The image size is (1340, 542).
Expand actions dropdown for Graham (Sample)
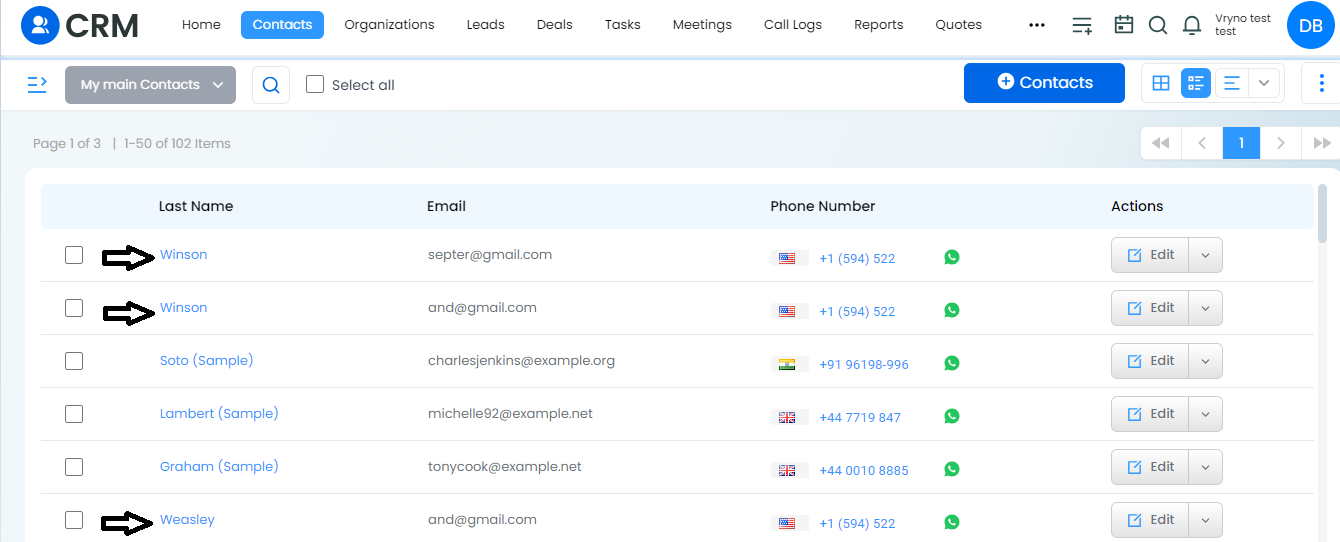(1205, 467)
